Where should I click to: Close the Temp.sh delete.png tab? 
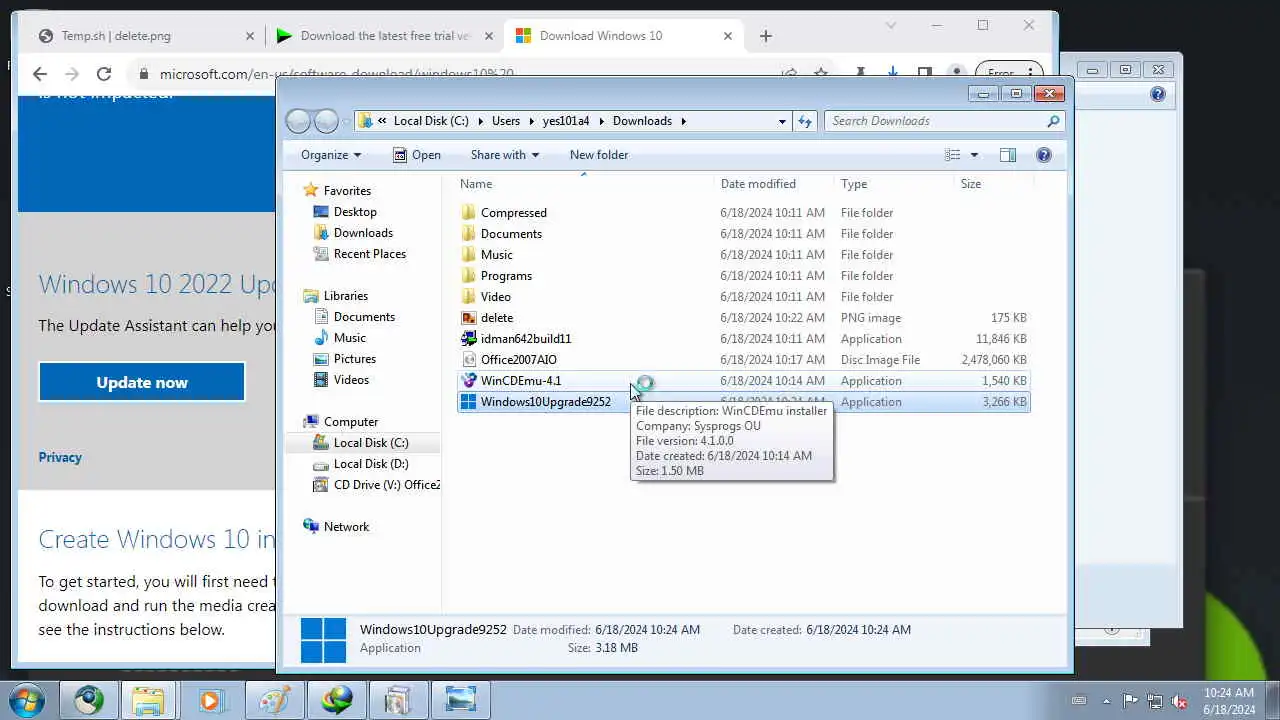tap(250, 36)
